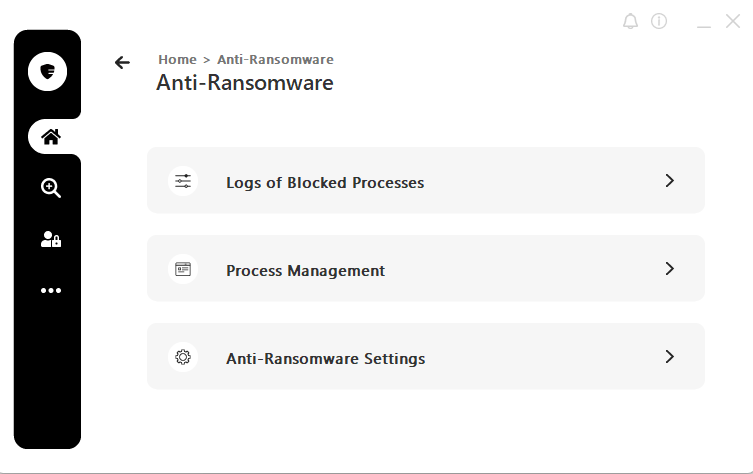Viewport: 753px width, 474px height.
Task: Open the Scan magnifier icon in the sidebar
Action: click(51, 188)
